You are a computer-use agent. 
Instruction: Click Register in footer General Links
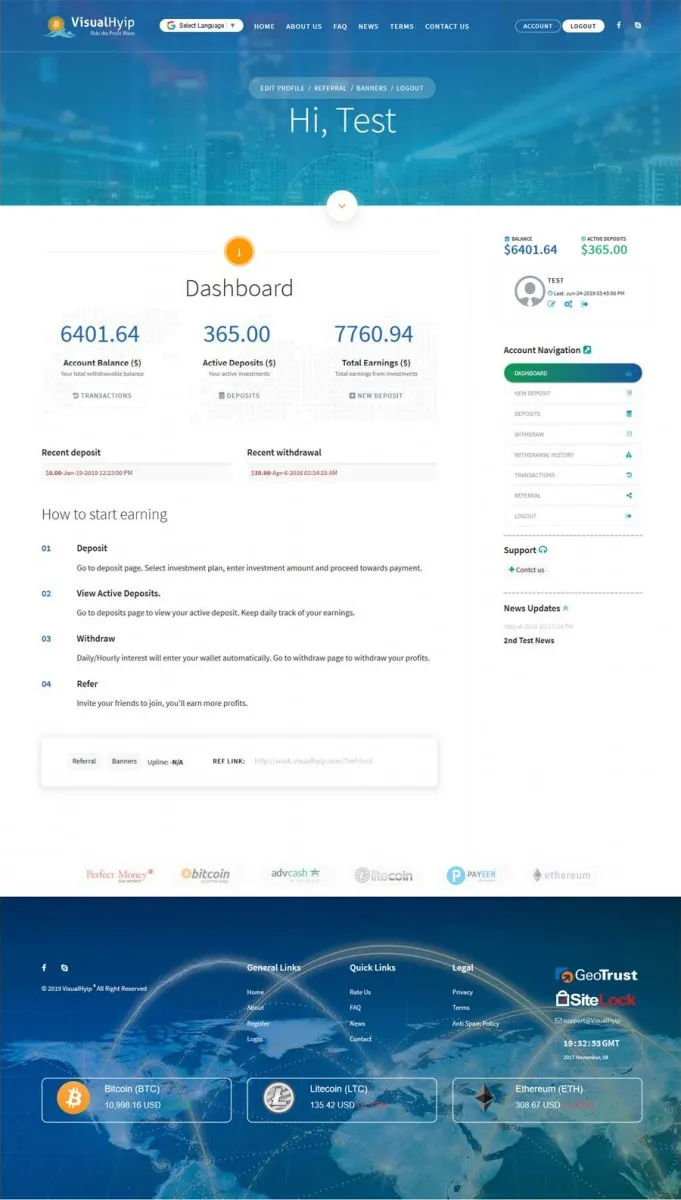[x=258, y=1024]
